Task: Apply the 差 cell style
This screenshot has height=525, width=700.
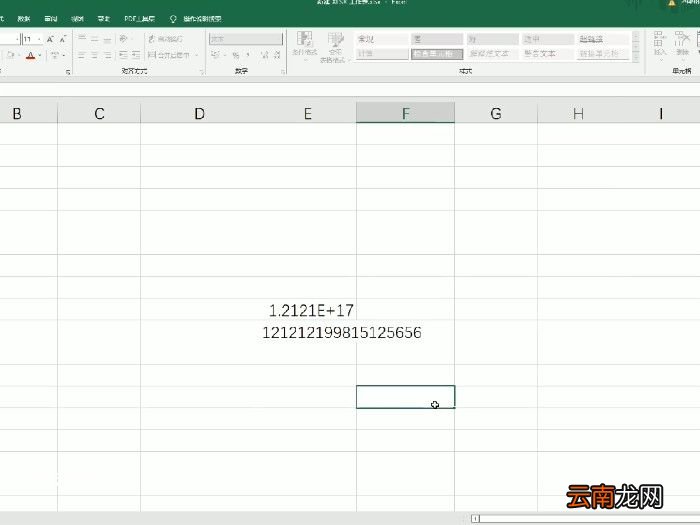Action: tap(437, 39)
